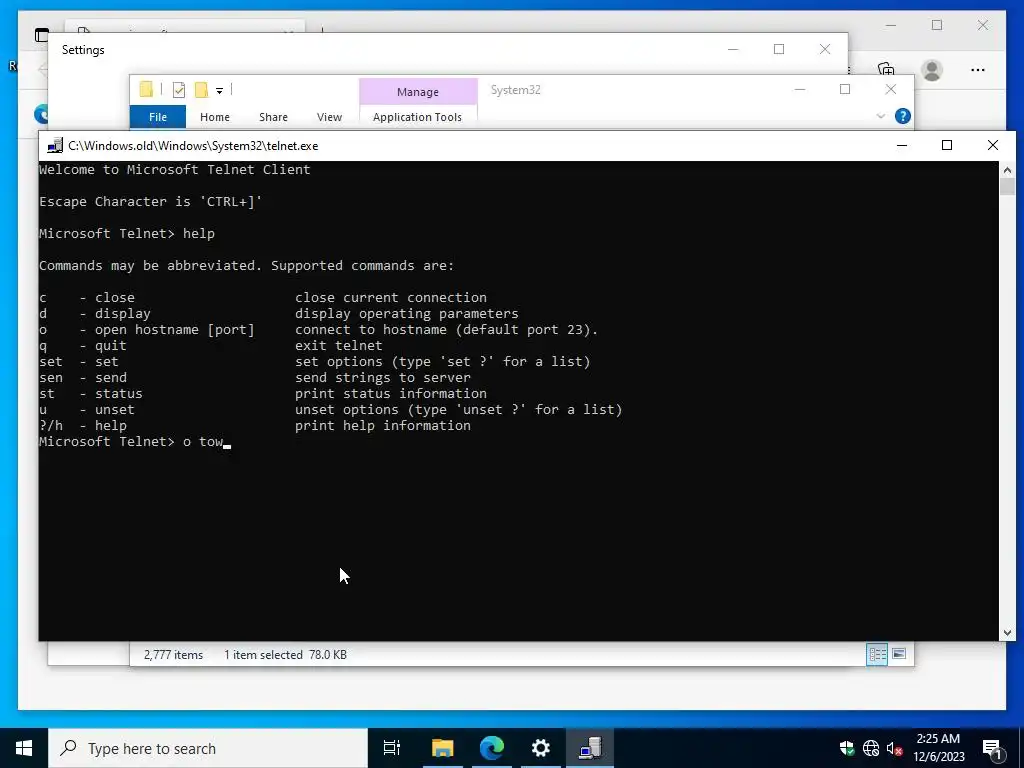Launch Microsoft Edge from the taskbar
The width and height of the screenshot is (1024, 768).
[492, 748]
